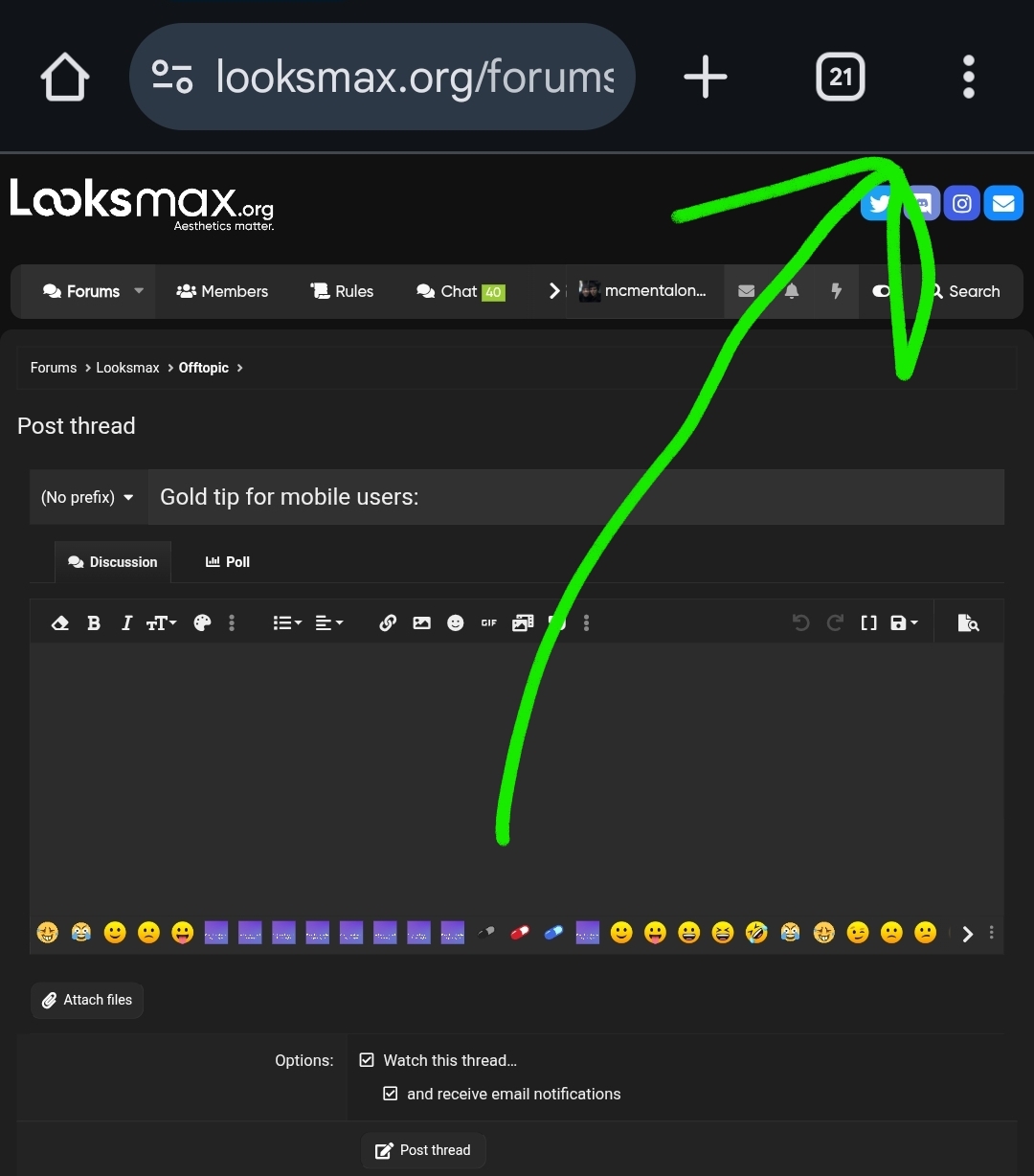Viewport: 1034px width, 1176px height.
Task: Disable receive email notifications checkbox
Action: click(391, 1094)
